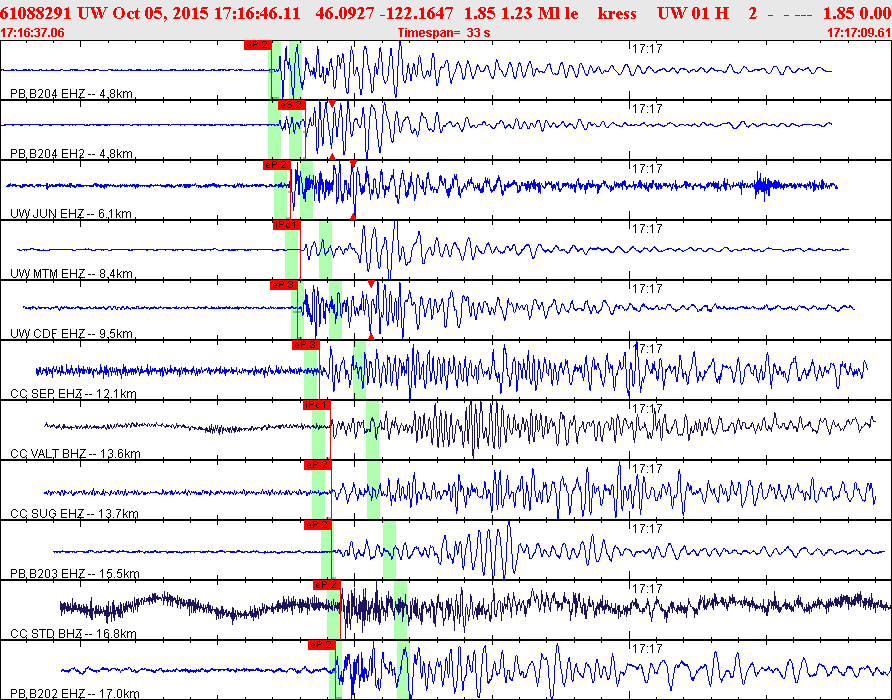The image size is (892, 700).
Task: Click the 'Timespan= 33 s' label
Action: pyautogui.click(x=444, y=33)
